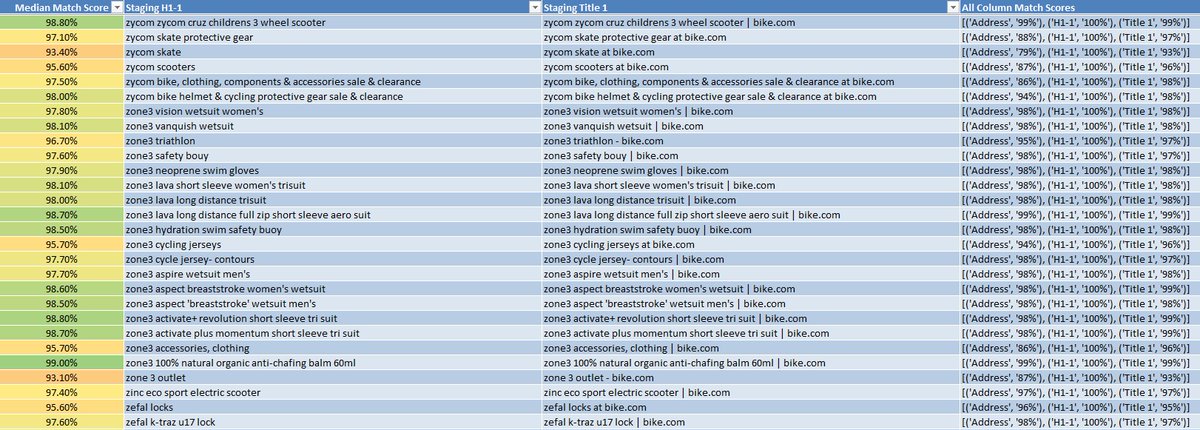Click the 98.60% median score cell
Screen dimensions: 1200x430
[x=62, y=290]
